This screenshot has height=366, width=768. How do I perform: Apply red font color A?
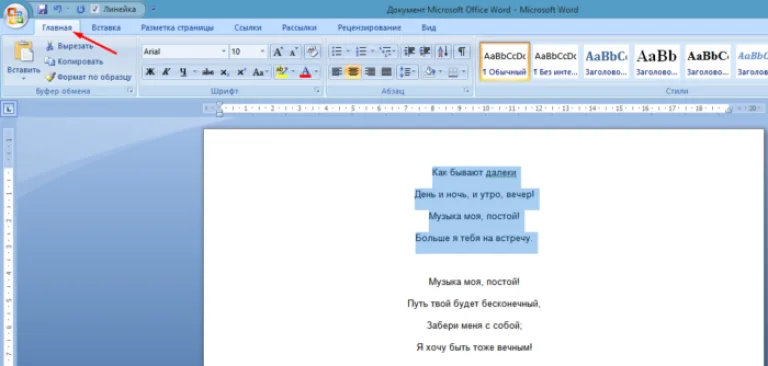305,72
